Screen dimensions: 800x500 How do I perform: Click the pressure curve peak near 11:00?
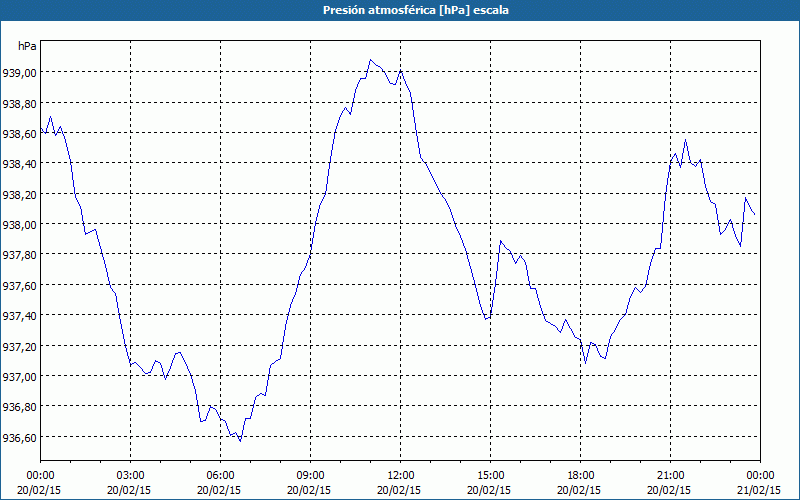click(370, 60)
